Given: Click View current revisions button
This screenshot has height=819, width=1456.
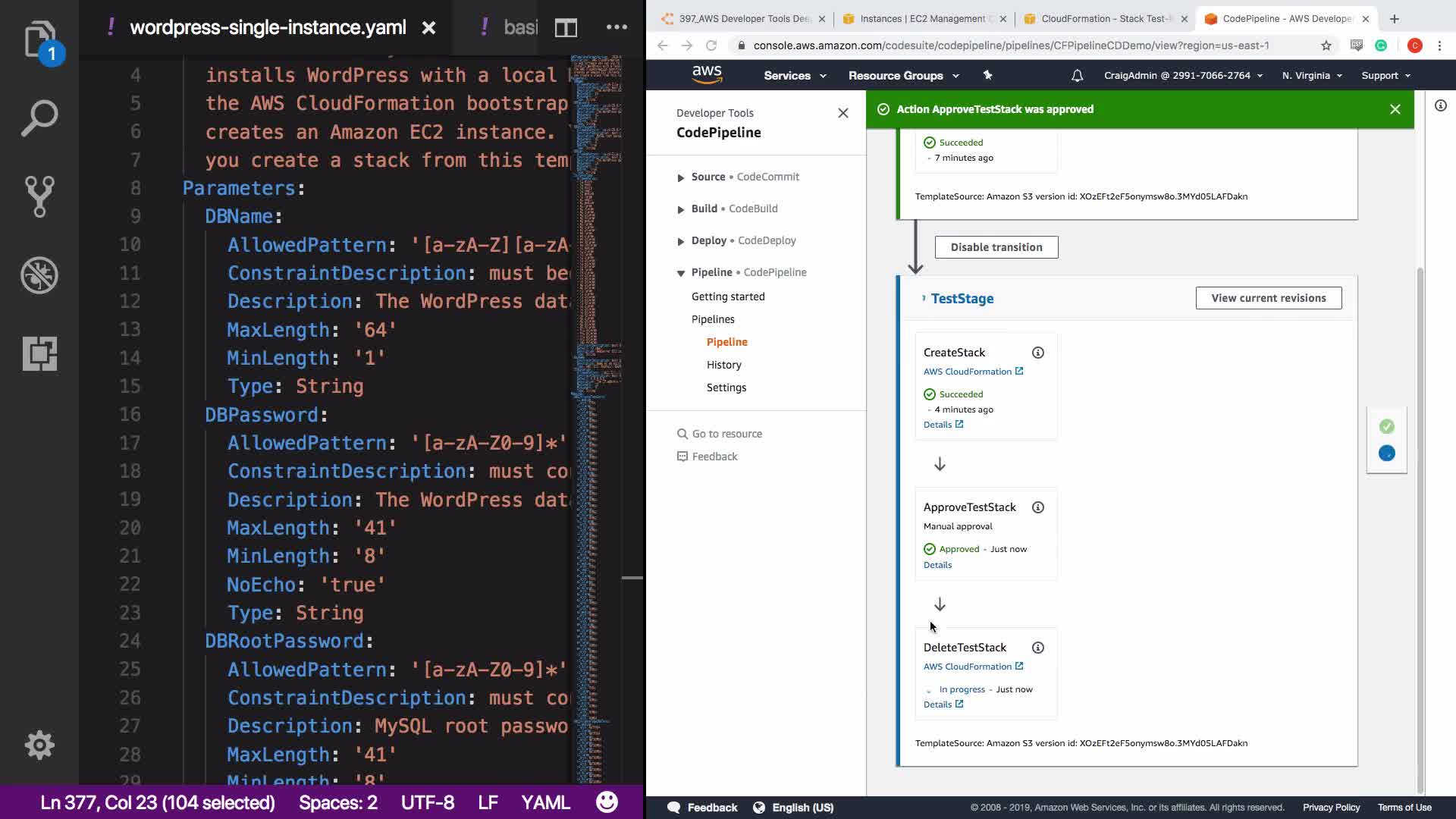Looking at the screenshot, I should (1268, 298).
